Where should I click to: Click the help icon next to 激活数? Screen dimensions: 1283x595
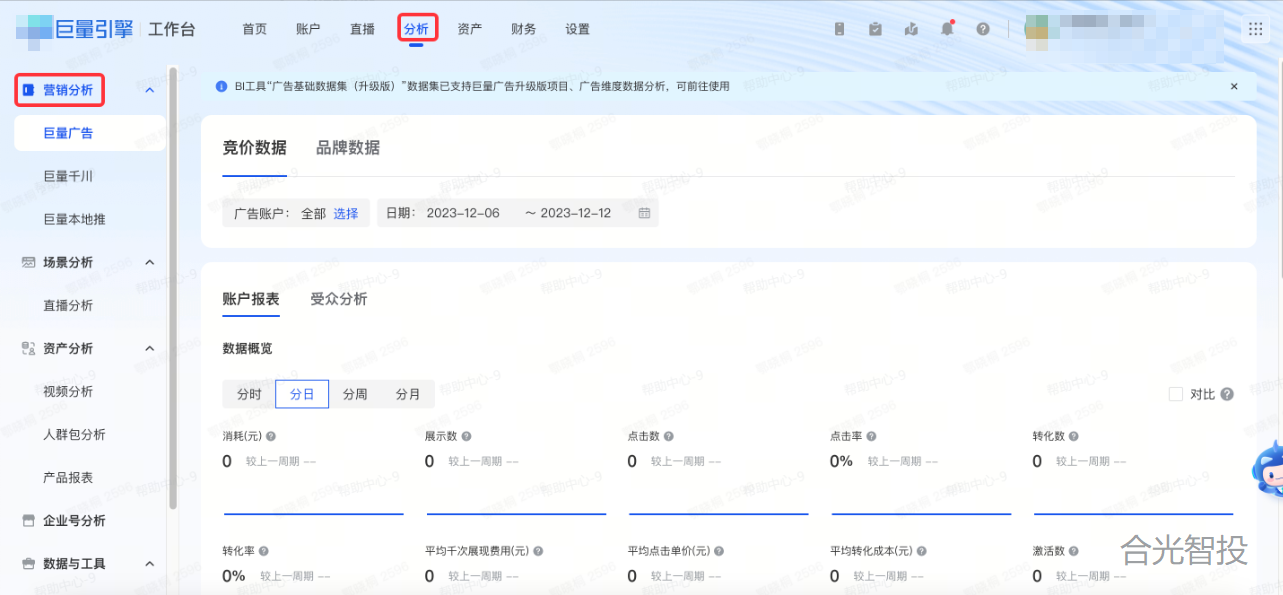tap(1074, 551)
